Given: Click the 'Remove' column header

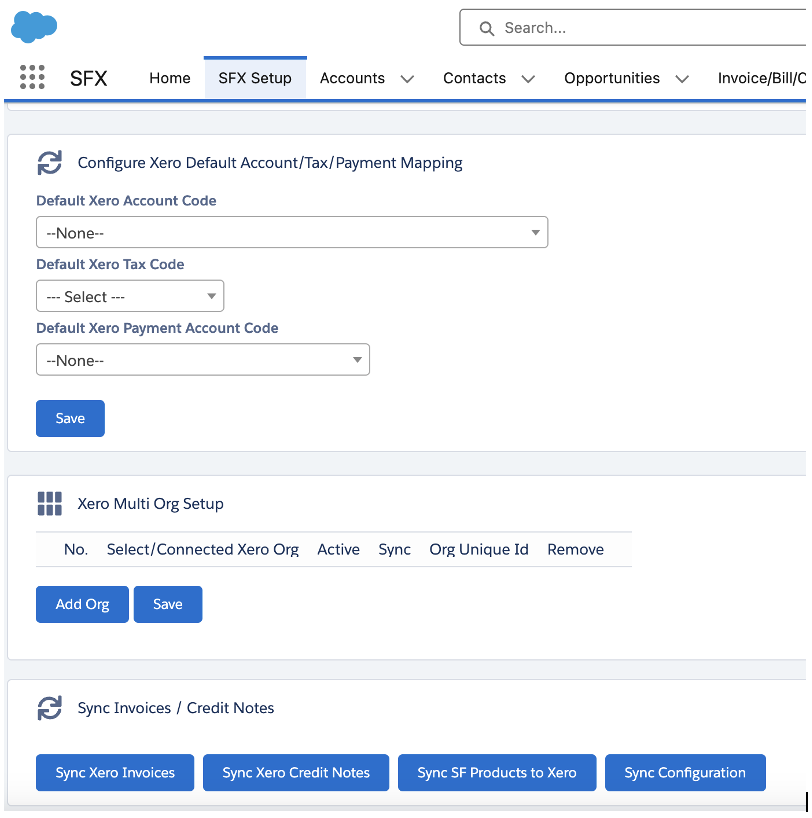Looking at the screenshot, I should 576,549.
